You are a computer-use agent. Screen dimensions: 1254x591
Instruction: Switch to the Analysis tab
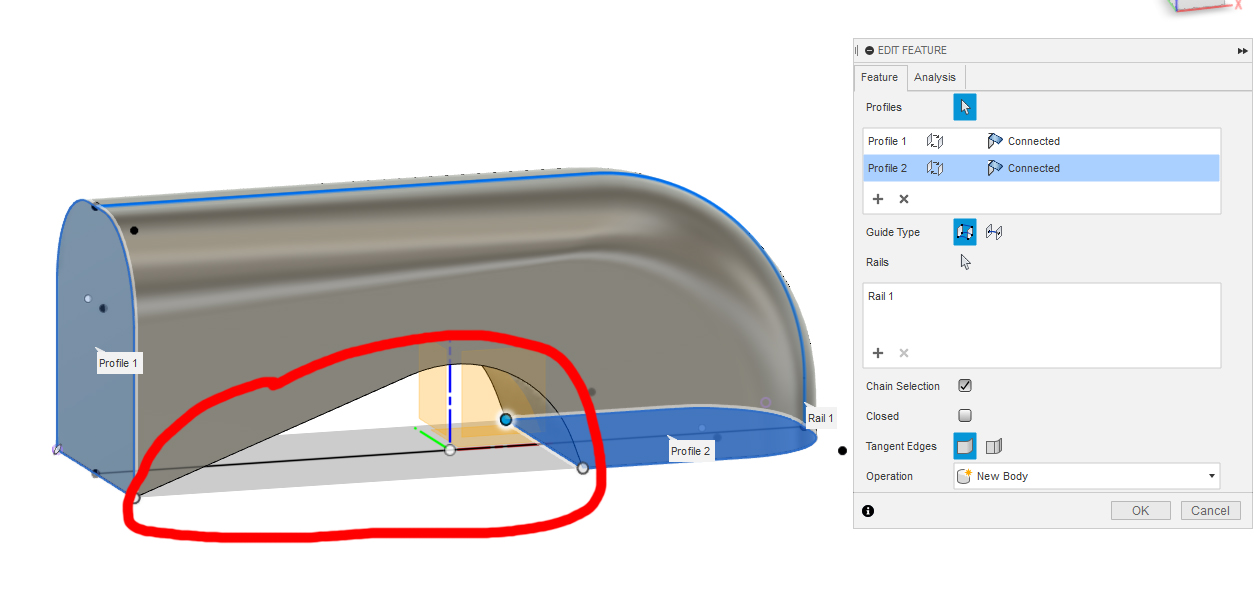point(934,77)
